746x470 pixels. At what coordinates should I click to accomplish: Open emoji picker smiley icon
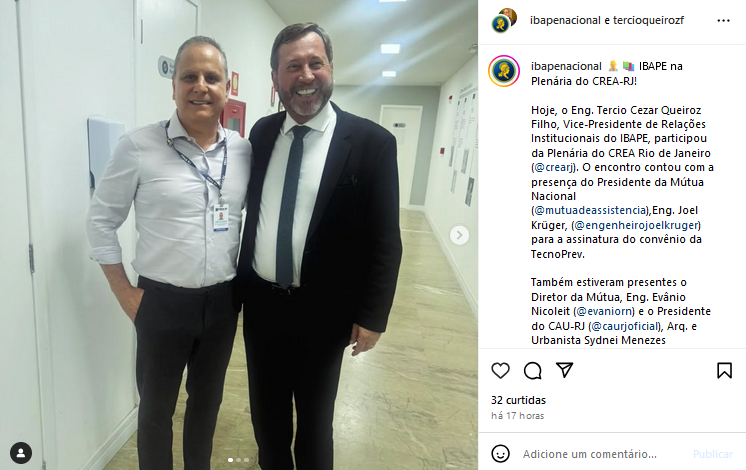coord(500,453)
